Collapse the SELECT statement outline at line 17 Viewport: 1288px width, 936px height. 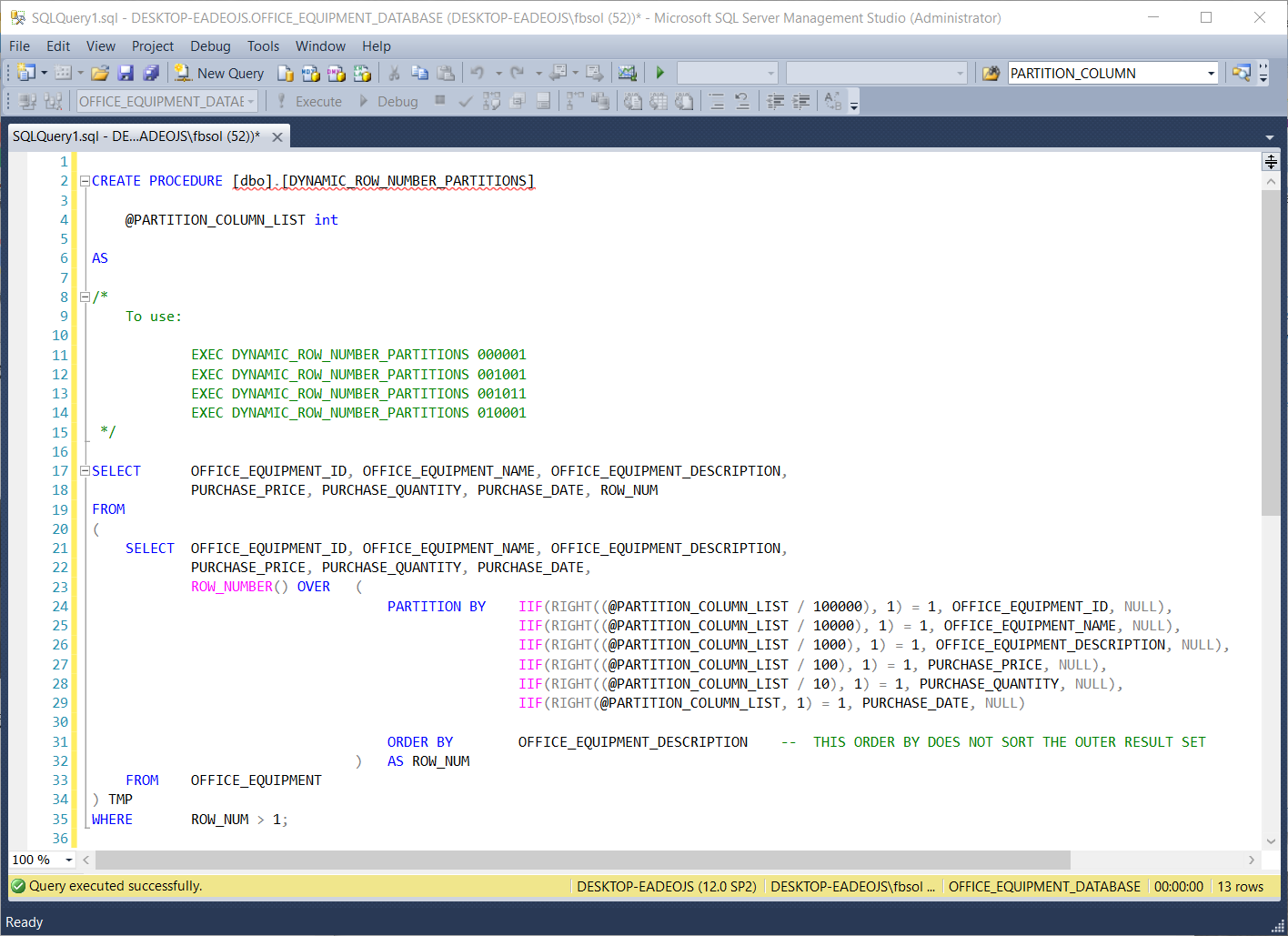(x=85, y=471)
